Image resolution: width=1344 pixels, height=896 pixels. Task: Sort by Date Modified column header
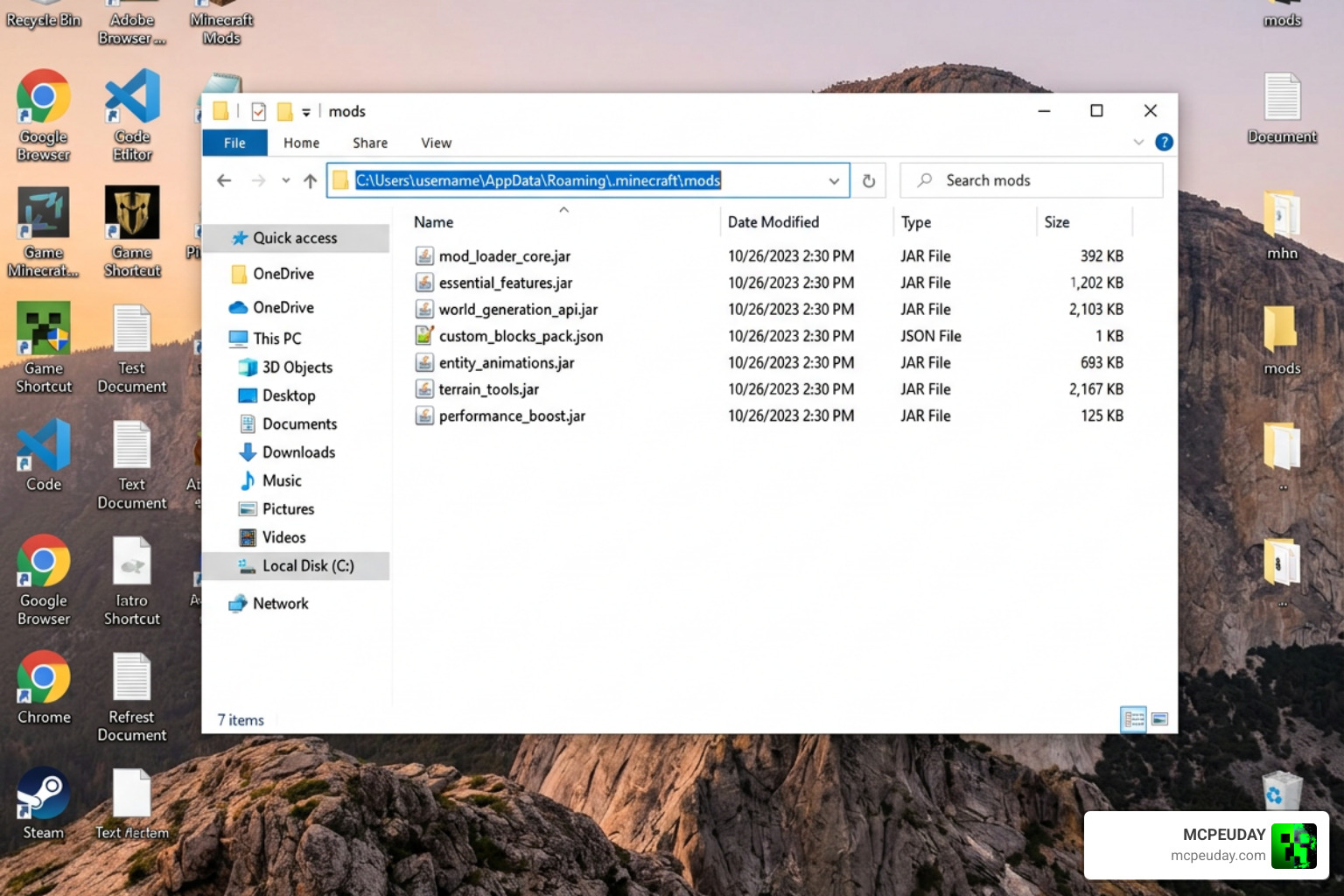[773, 222]
